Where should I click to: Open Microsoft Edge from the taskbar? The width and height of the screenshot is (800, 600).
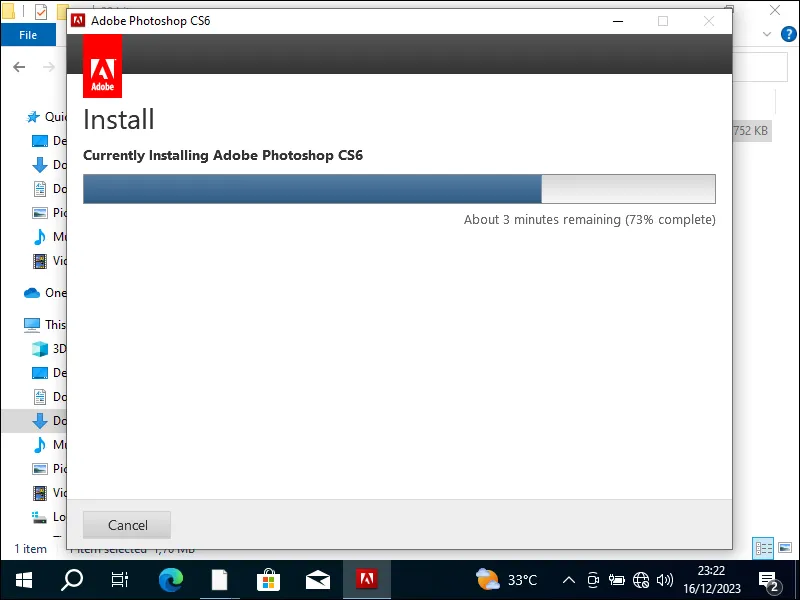(170, 579)
